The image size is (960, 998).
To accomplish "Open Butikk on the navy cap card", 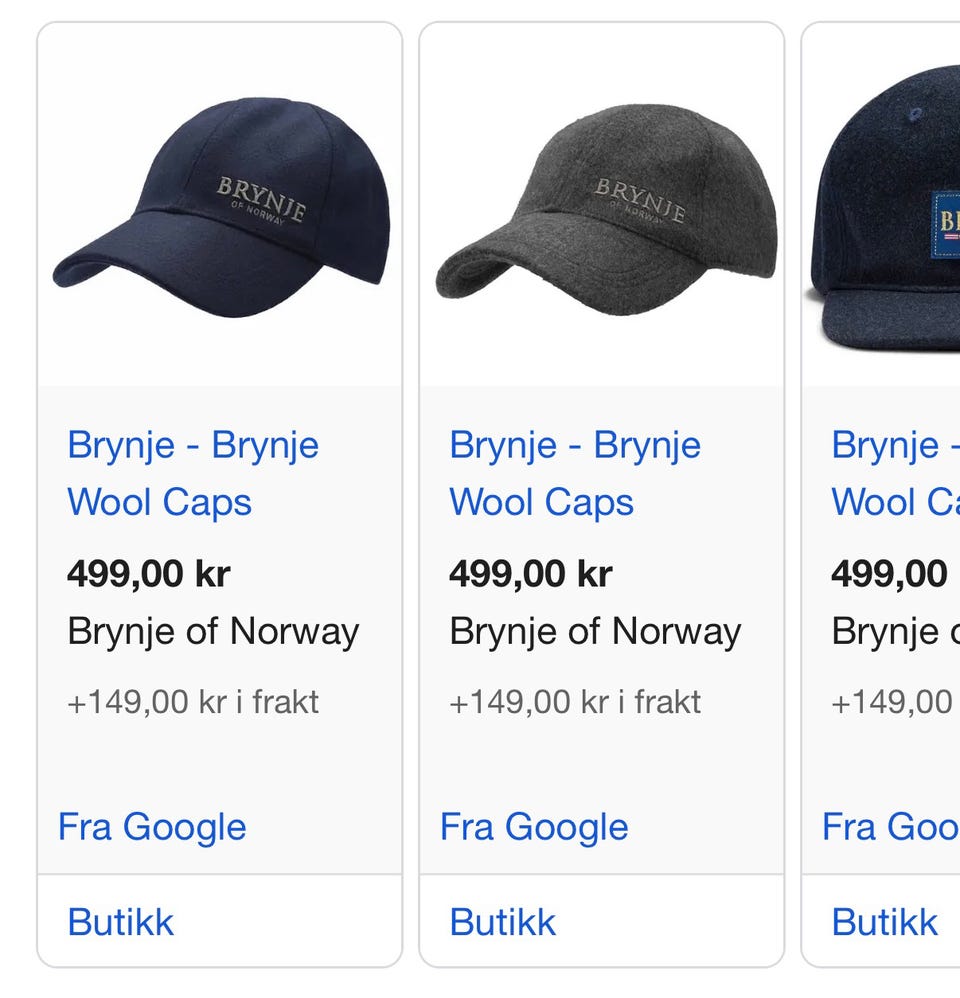I will click(120, 922).
